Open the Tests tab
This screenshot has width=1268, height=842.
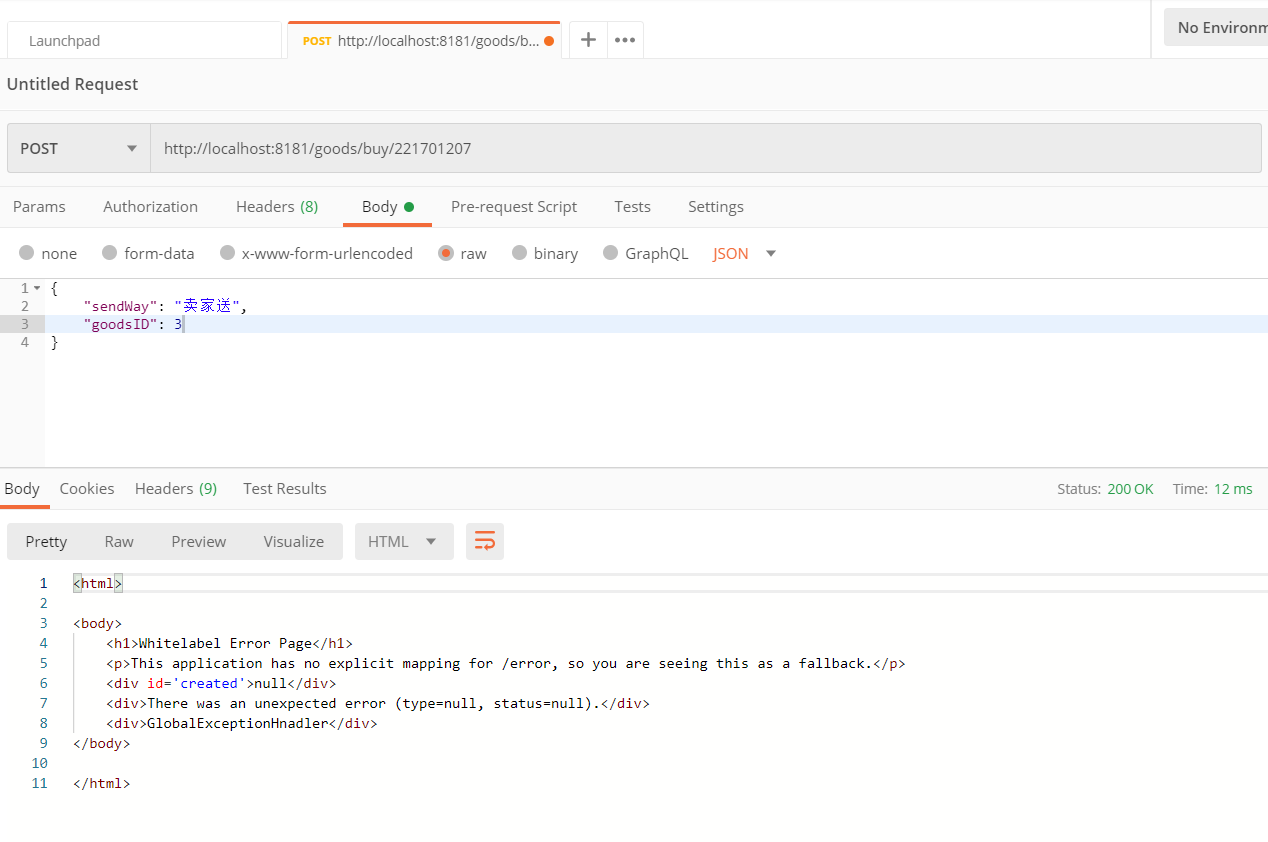pyautogui.click(x=632, y=206)
